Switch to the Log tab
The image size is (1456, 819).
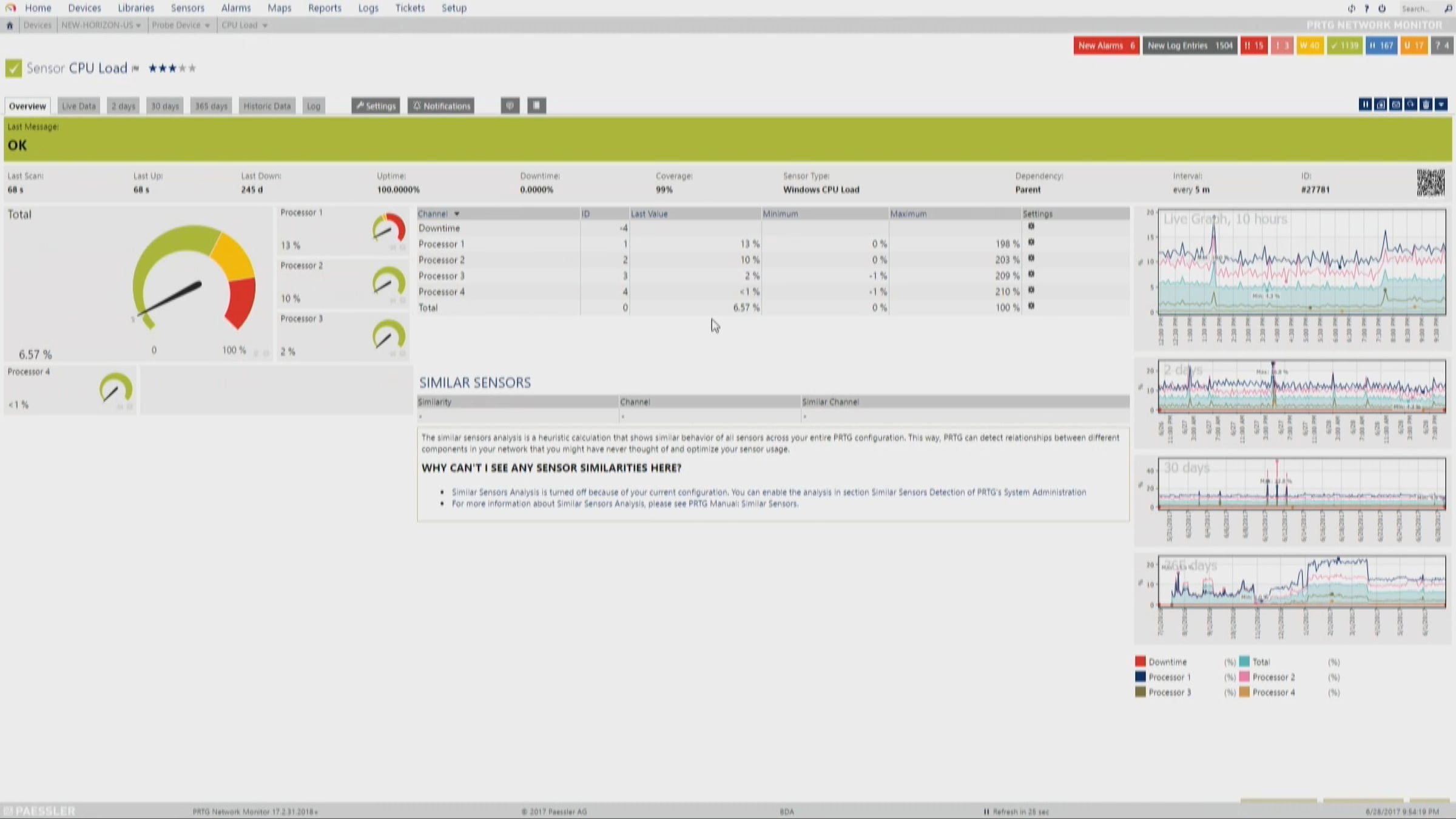pos(314,106)
